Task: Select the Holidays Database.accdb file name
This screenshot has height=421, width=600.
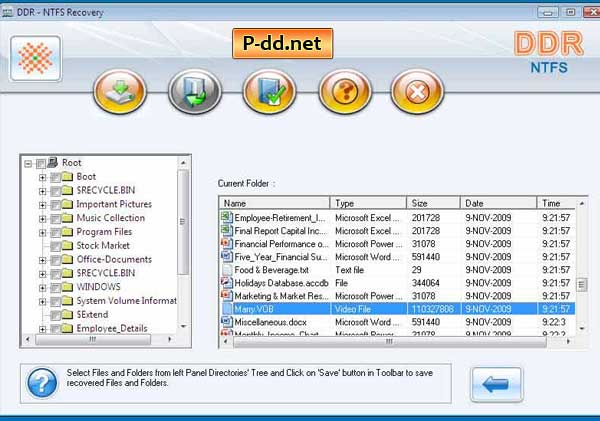Action: click(281, 283)
